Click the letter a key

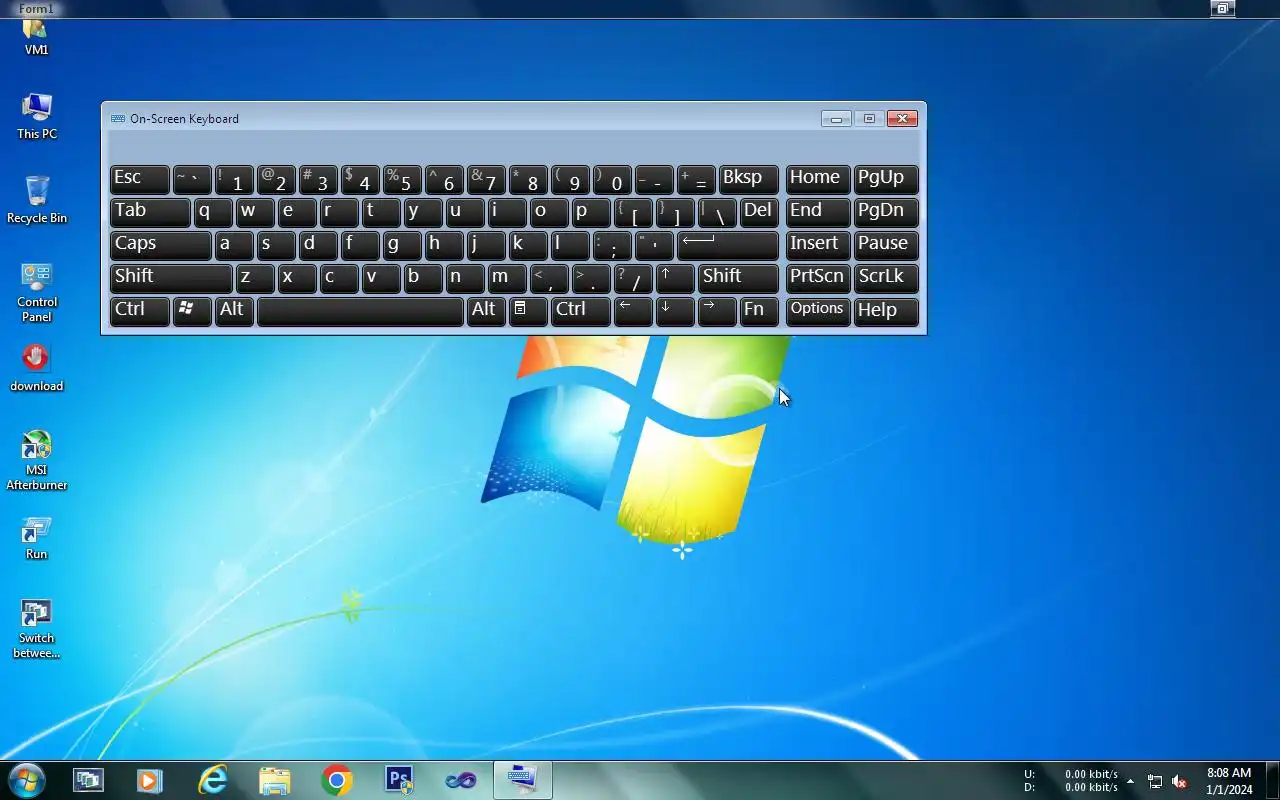coord(234,245)
